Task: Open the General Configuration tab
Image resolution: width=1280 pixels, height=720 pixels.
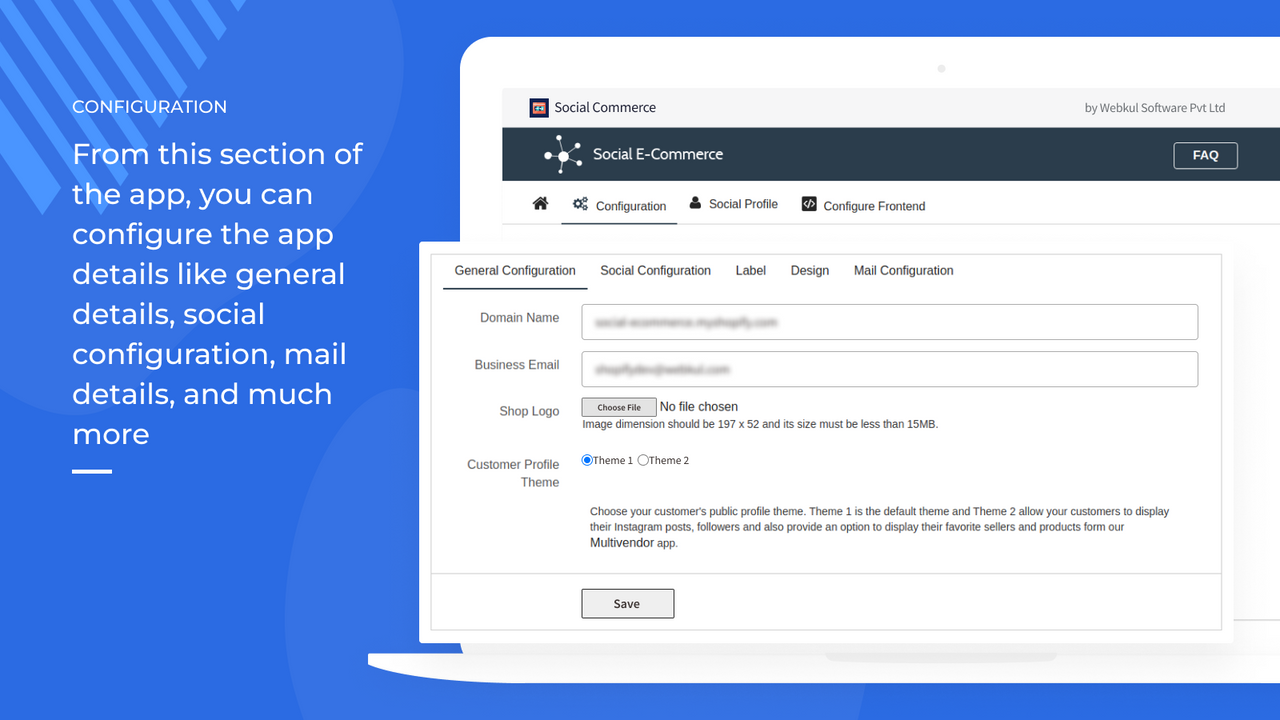Action: pyautogui.click(x=515, y=271)
